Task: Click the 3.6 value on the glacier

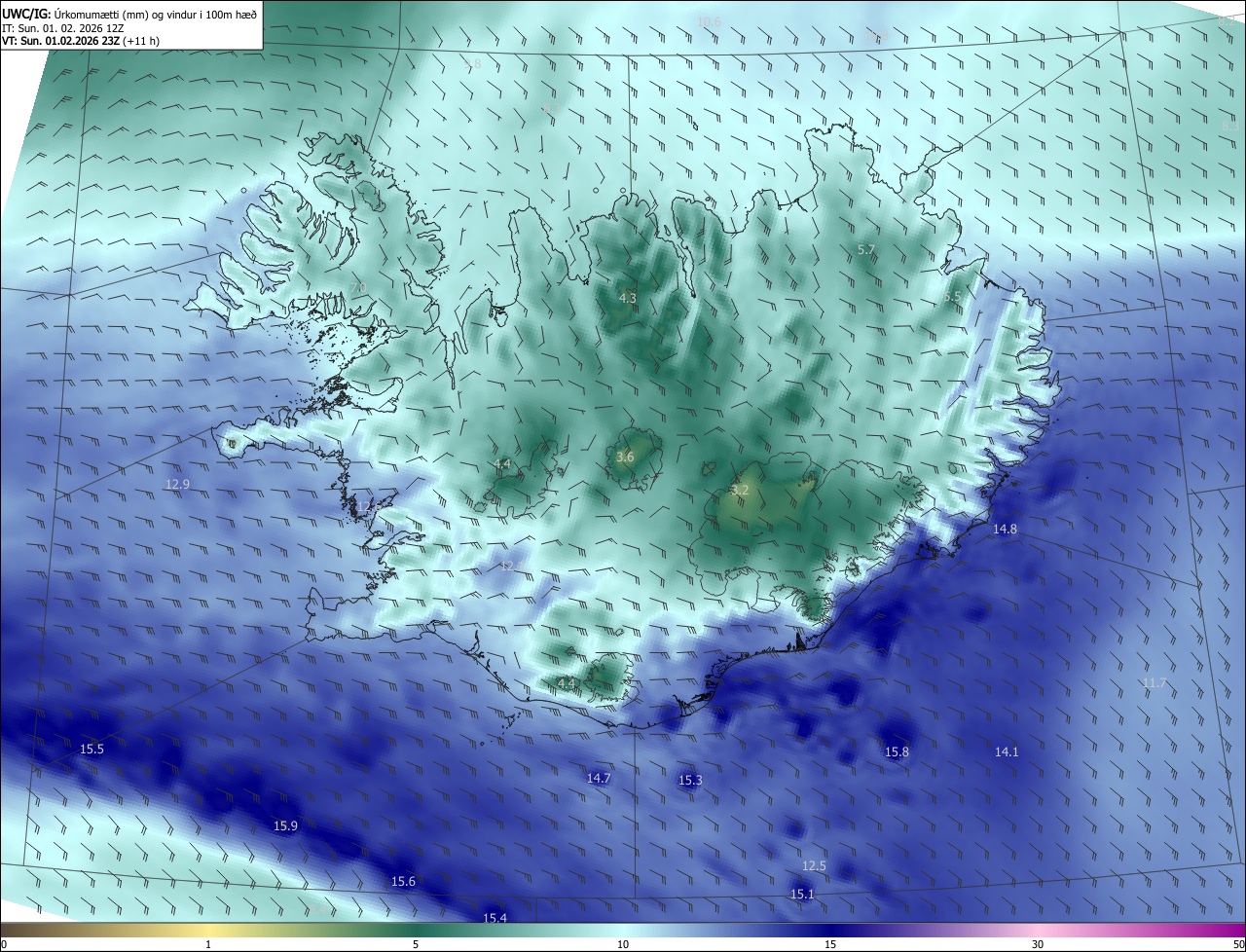Action: (x=625, y=457)
